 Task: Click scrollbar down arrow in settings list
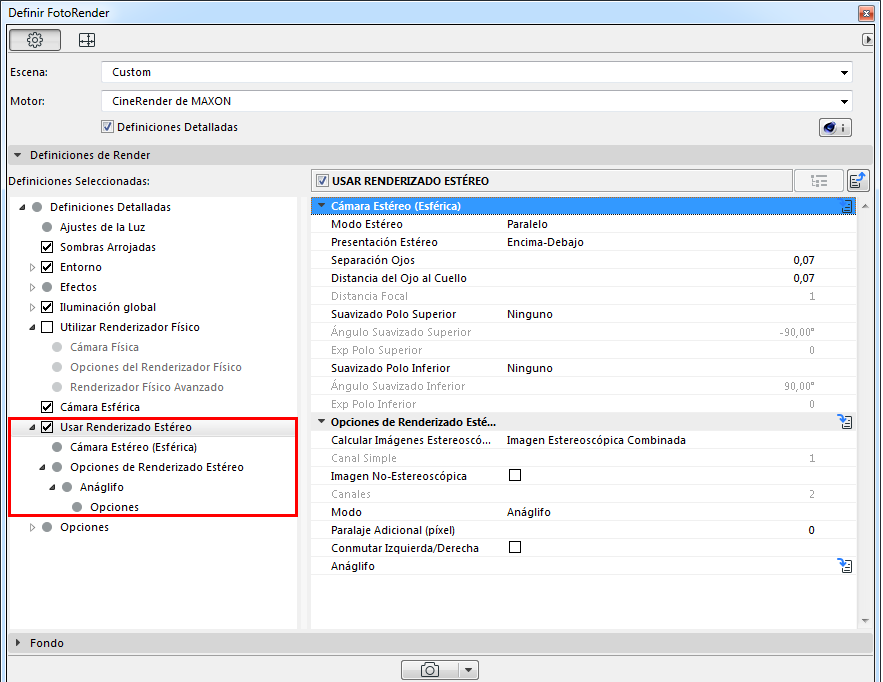tap(865, 621)
